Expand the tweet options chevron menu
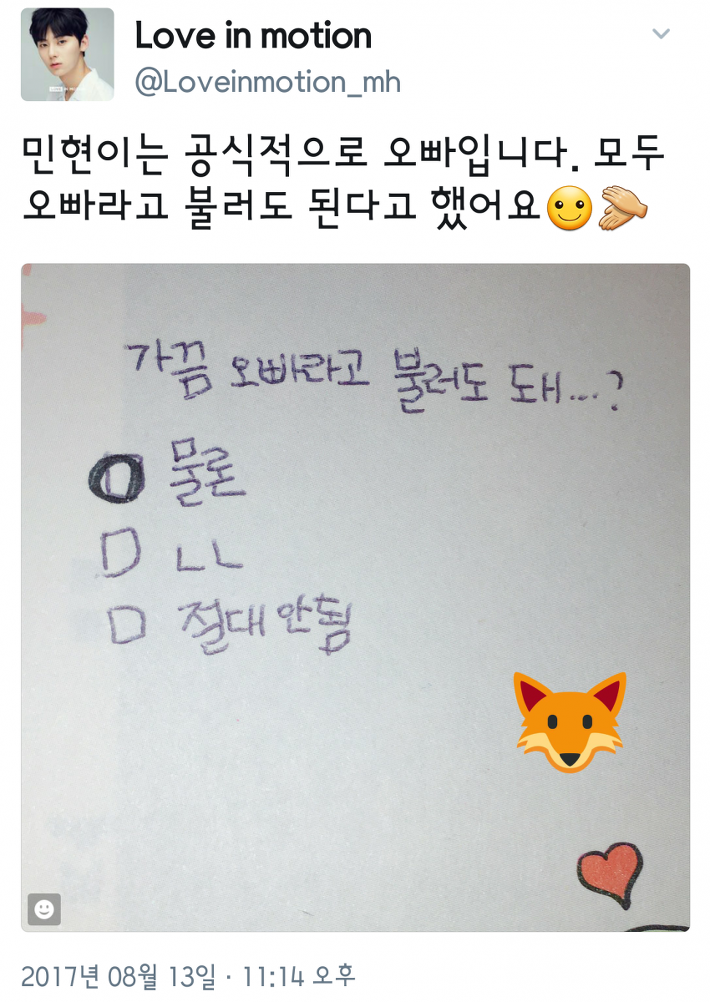This screenshot has width=710, height=1002. pyautogui.click(x=661, y=33)
